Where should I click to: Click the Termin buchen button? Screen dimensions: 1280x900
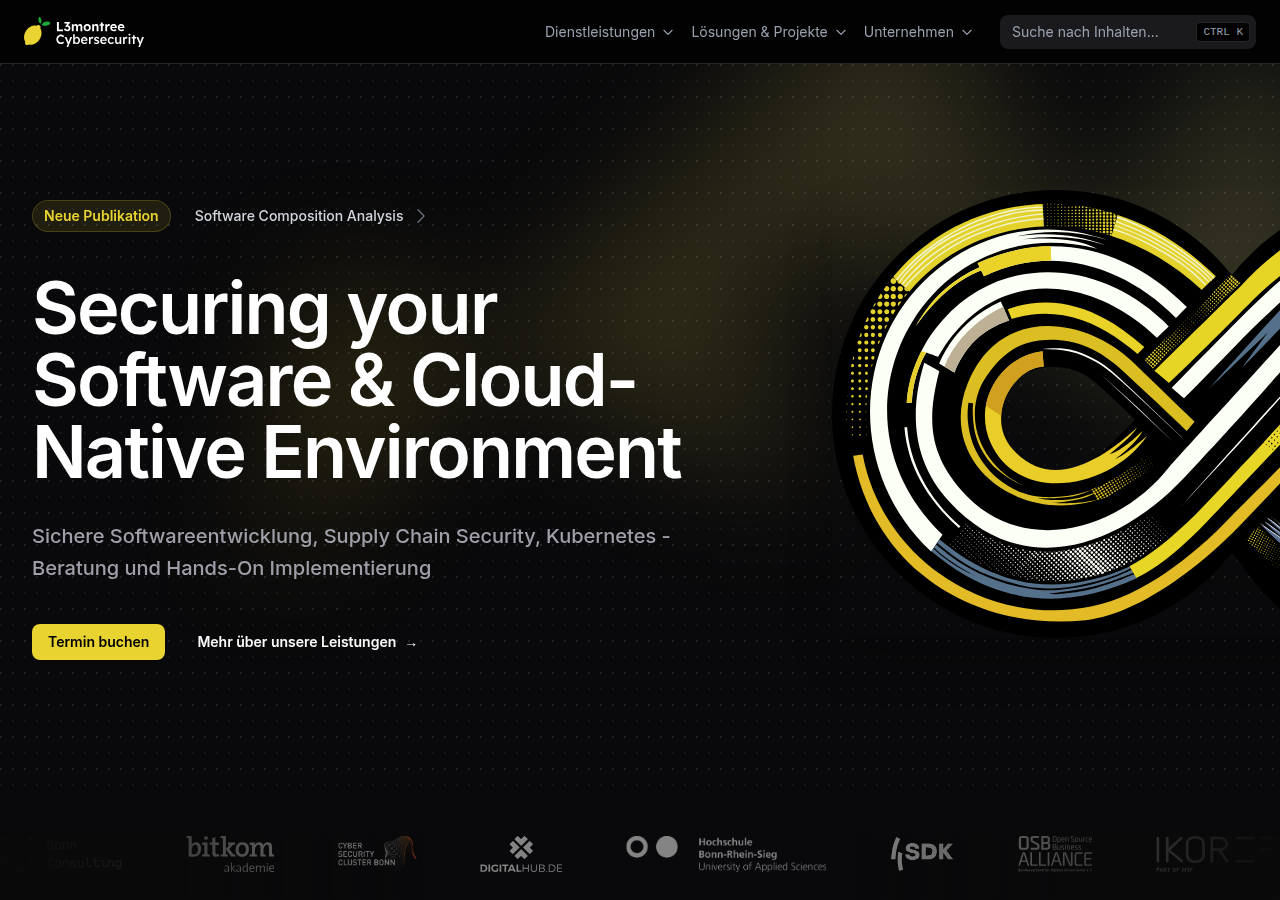pos(98,642)
